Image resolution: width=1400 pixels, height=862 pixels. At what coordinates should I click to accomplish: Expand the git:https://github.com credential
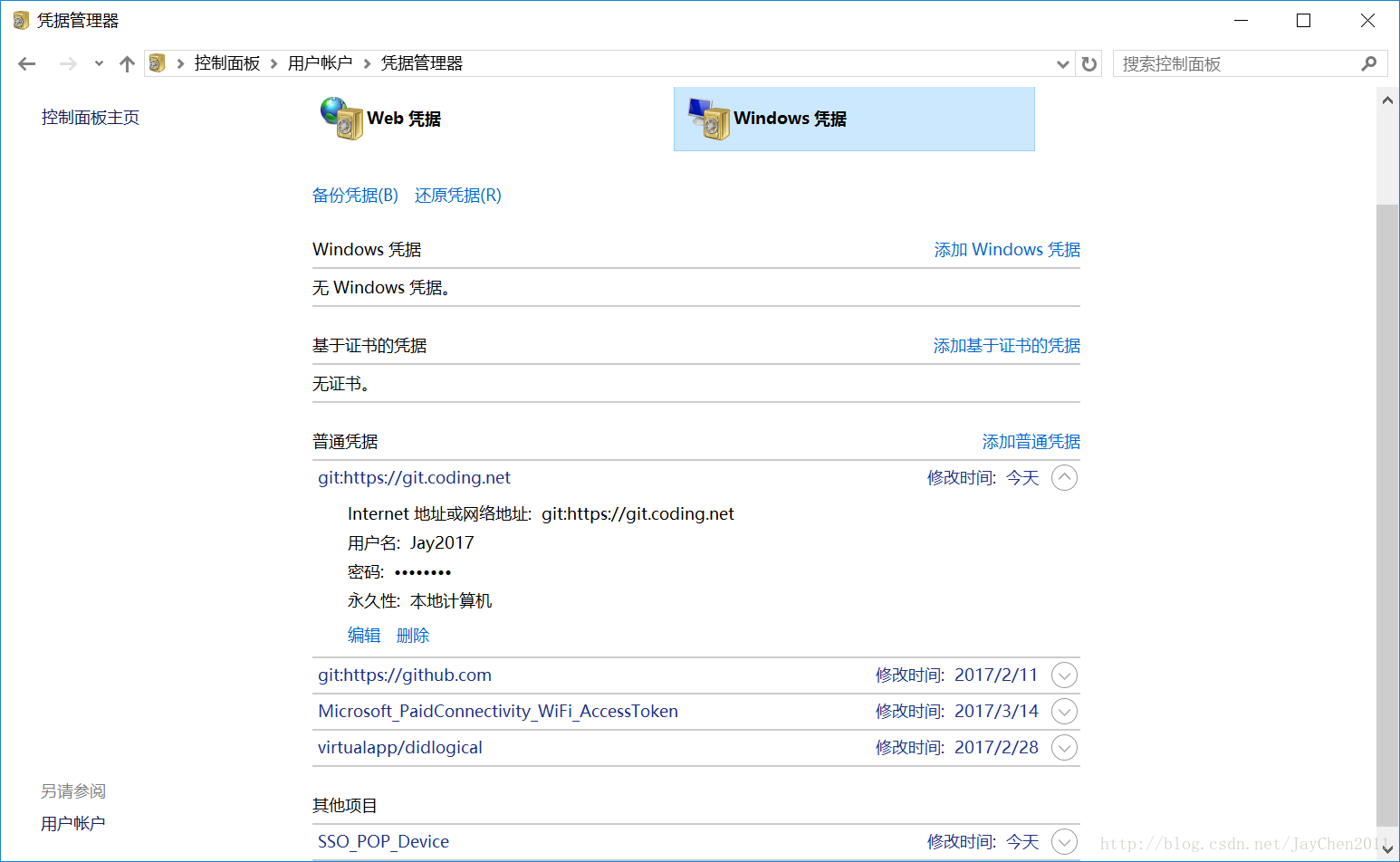[1065, 675]
